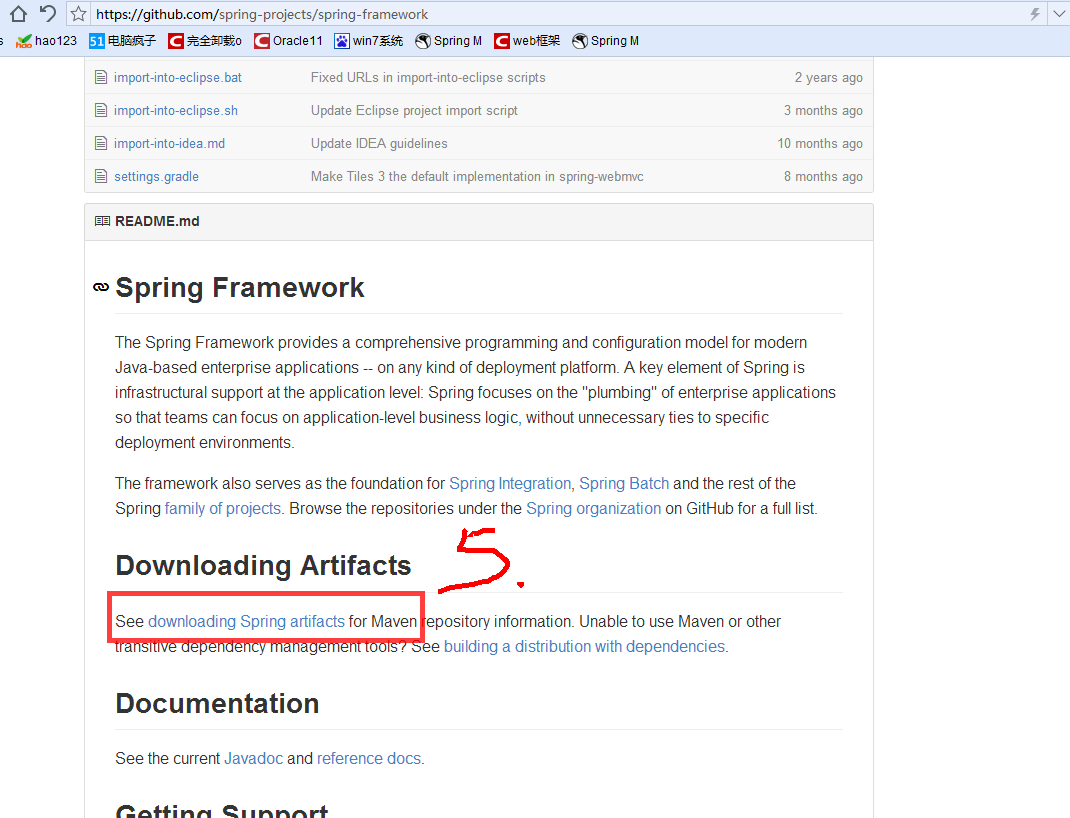
Task: Click the README.md header label
Action: [157, 221]
